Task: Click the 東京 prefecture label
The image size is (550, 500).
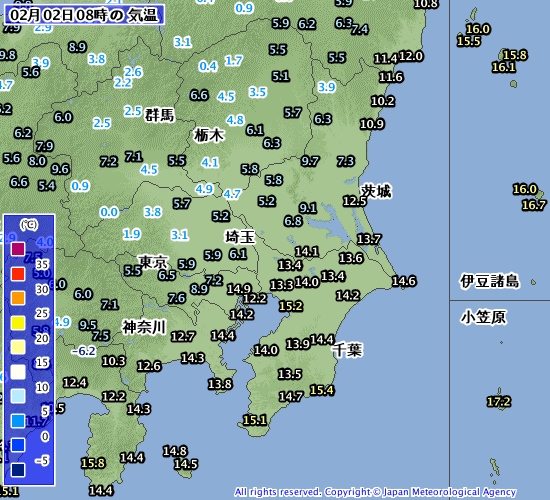Action: 153,261
